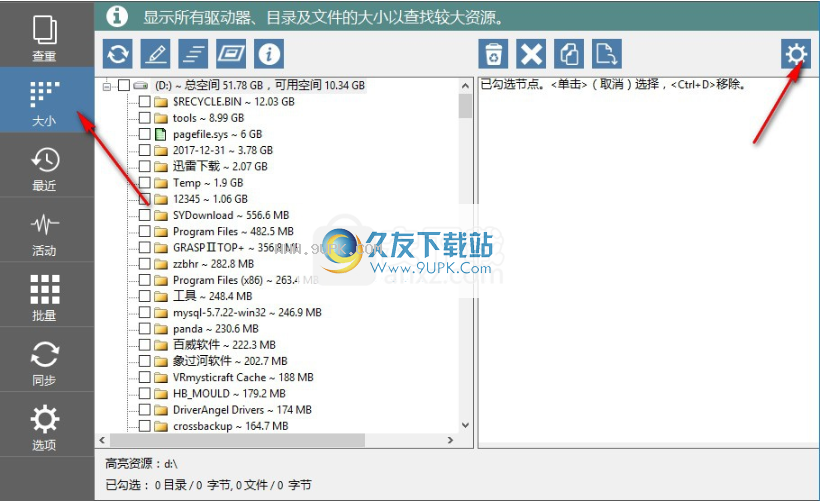Viewport: 821px width, 503px height.
Task: Tick the 2017-12-31 folder checkbox
Action: (145, 150)
